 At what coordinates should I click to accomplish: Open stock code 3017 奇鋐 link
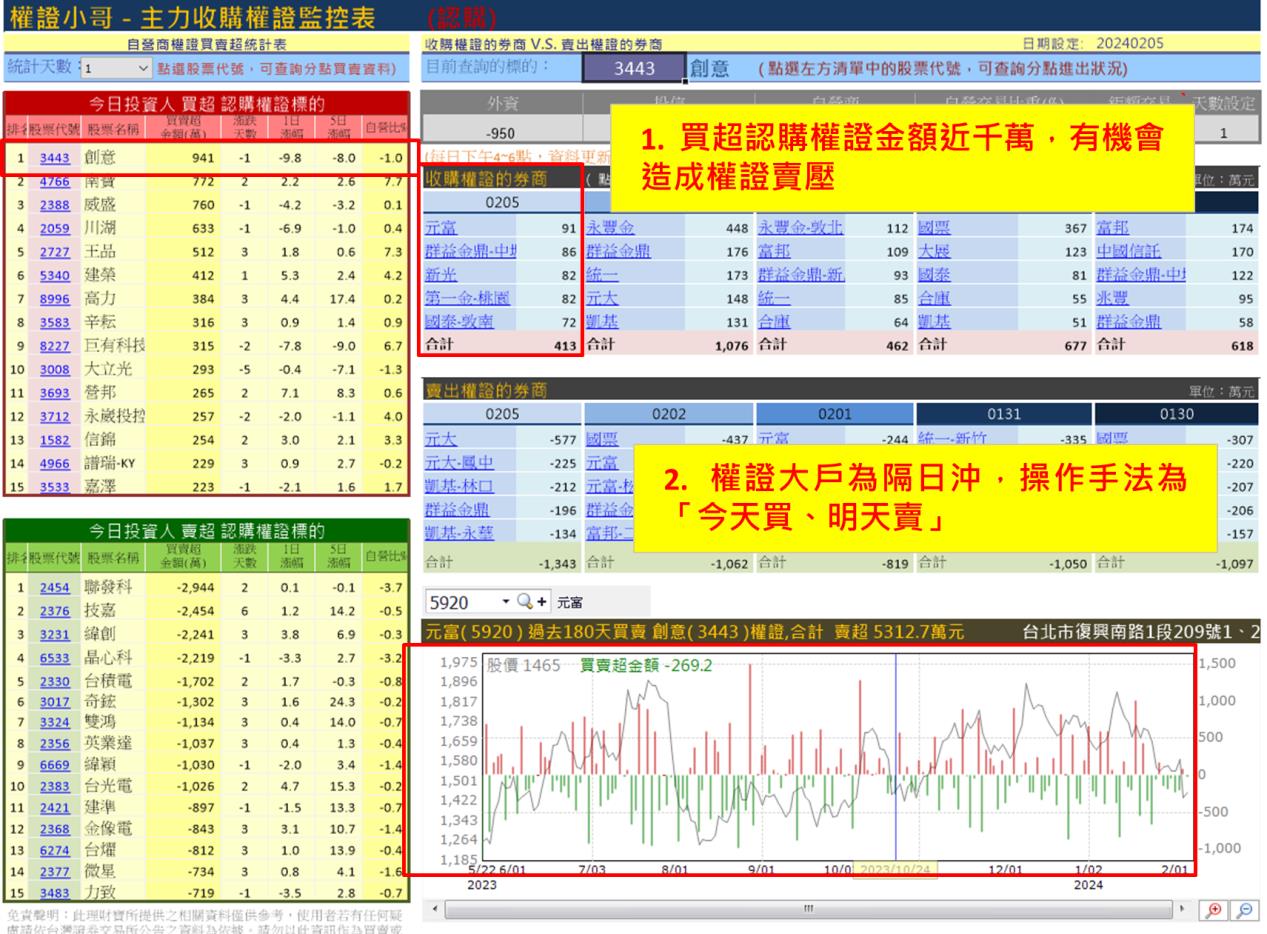point(54,703)
